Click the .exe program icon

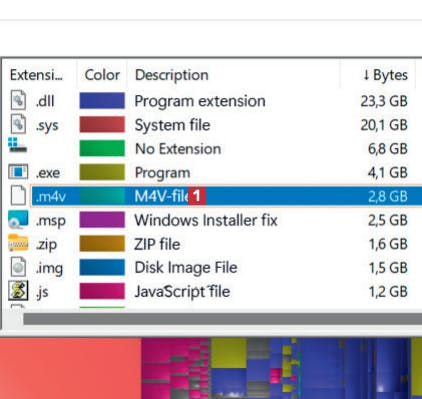[x=18, y=172]
